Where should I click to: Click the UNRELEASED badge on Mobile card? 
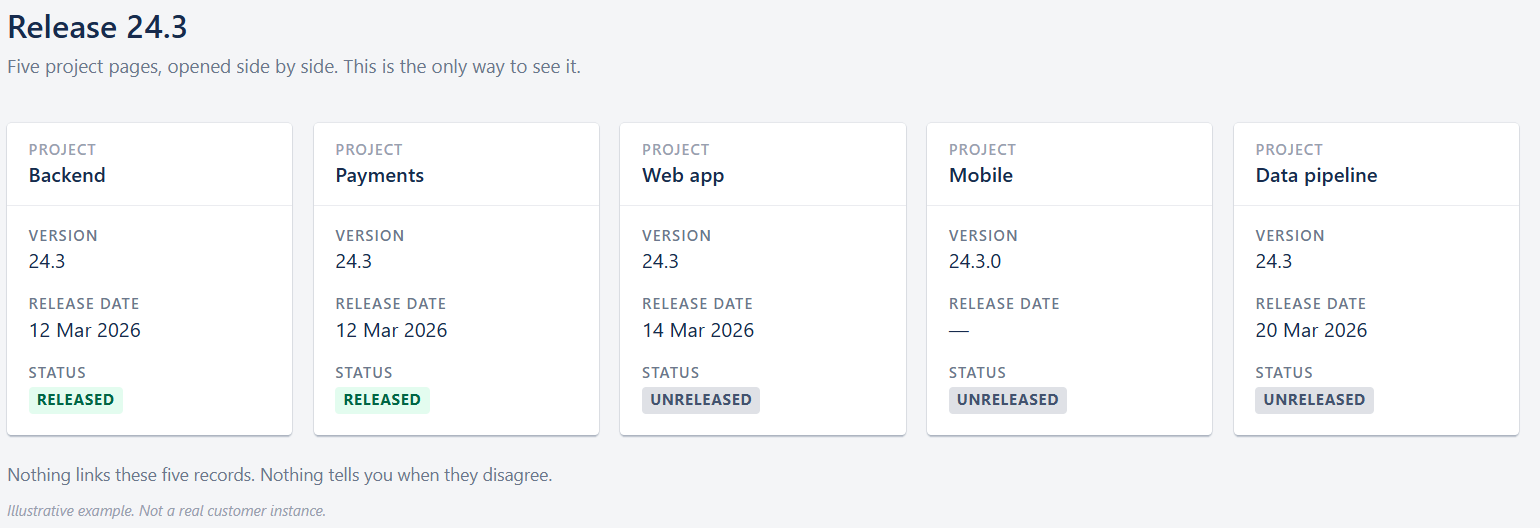coord(1008,400)
